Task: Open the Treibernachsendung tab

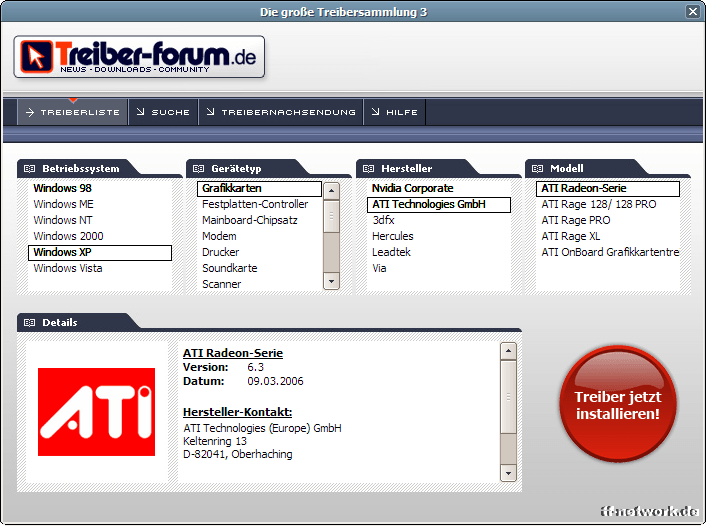Action: point(281,112)
